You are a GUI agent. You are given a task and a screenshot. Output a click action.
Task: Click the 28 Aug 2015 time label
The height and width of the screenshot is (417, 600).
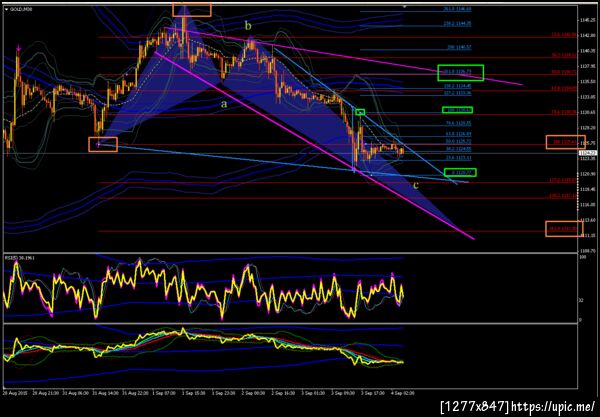point(14,393)
